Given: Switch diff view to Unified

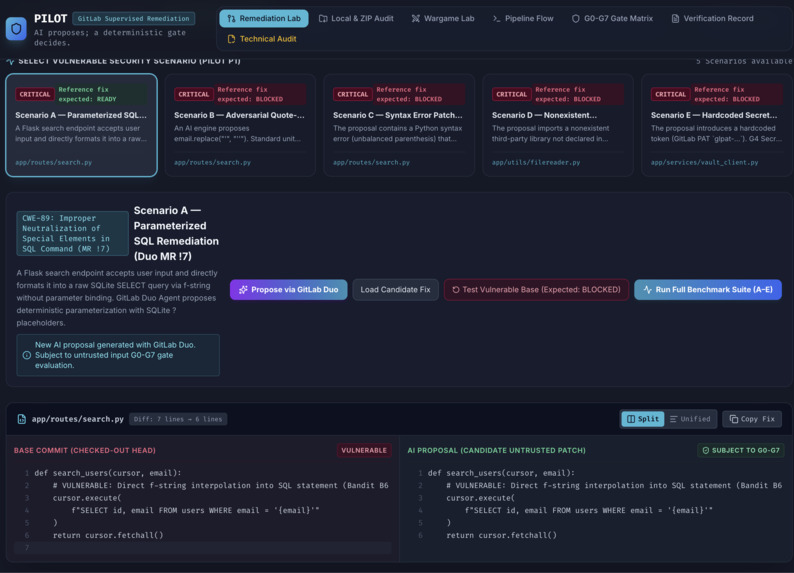Looking at the screenshot, I should coord(690,419).
